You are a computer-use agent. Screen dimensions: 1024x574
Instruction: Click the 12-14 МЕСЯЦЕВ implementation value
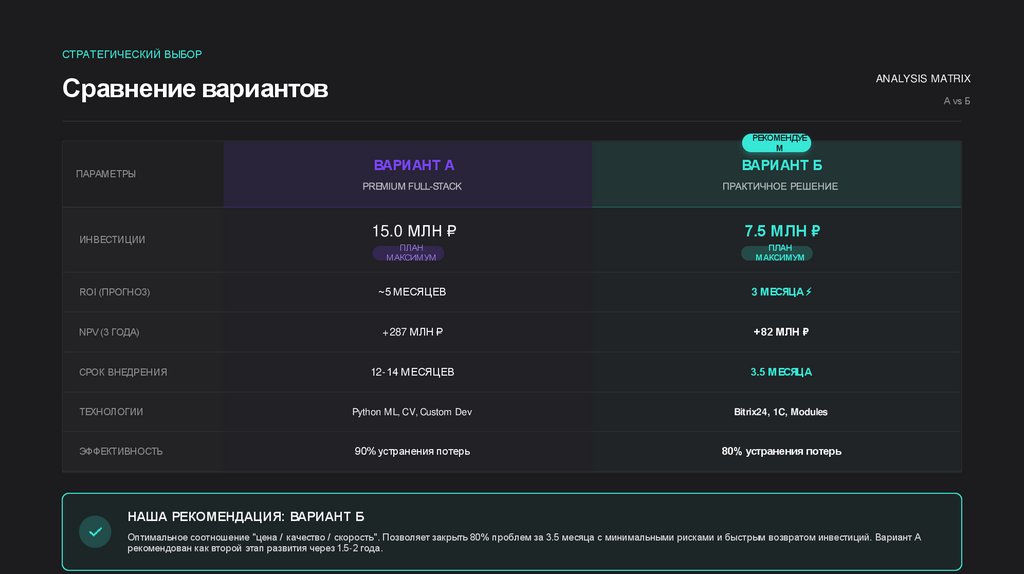[x=413, y=372]
